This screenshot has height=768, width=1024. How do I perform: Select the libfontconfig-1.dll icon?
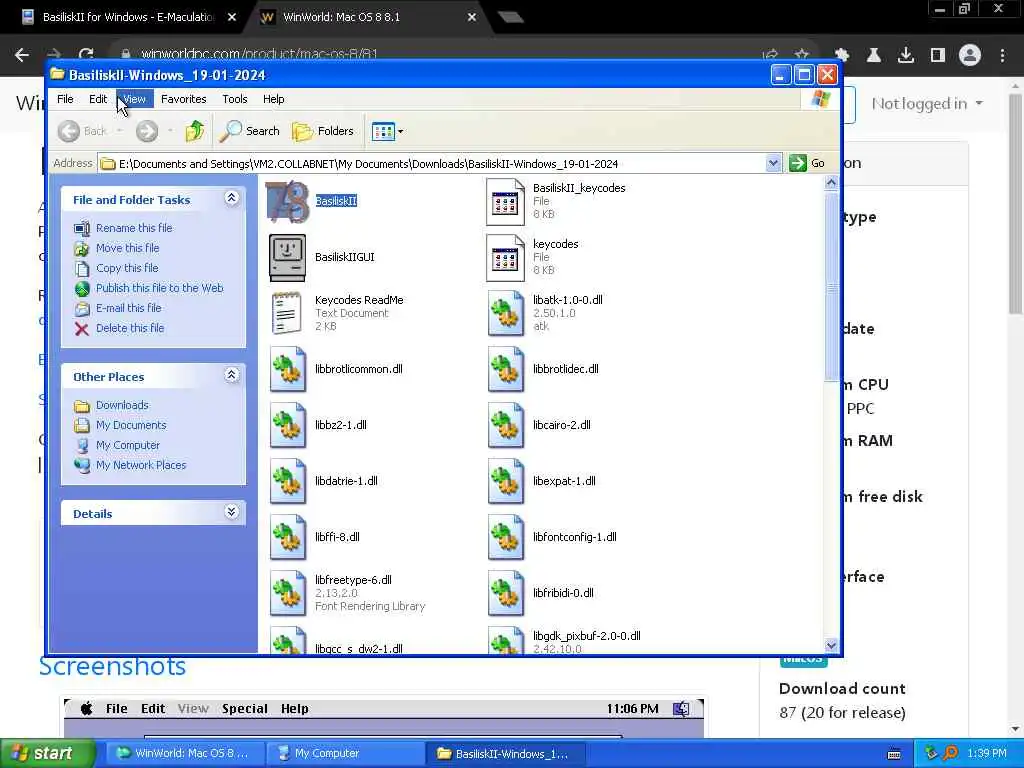click(x=505, y=538)
